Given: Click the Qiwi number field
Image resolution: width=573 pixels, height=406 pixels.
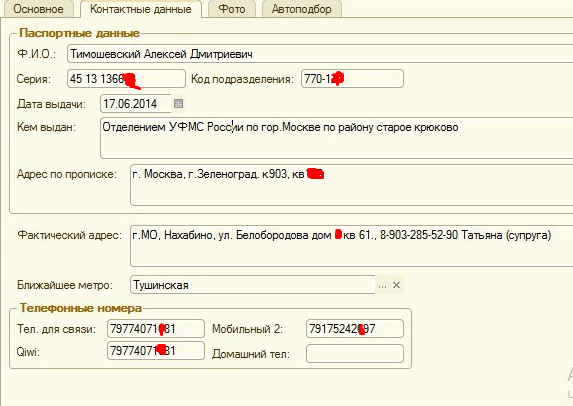Looking at the screenshot, I should pos(156,350).
